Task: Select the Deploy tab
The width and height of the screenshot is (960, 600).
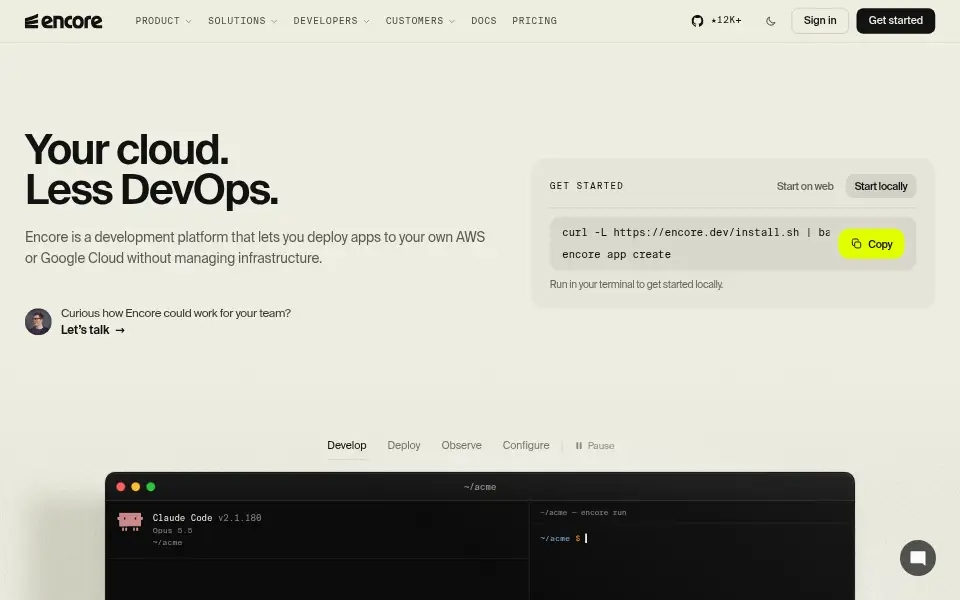Action: pos(404,446)
